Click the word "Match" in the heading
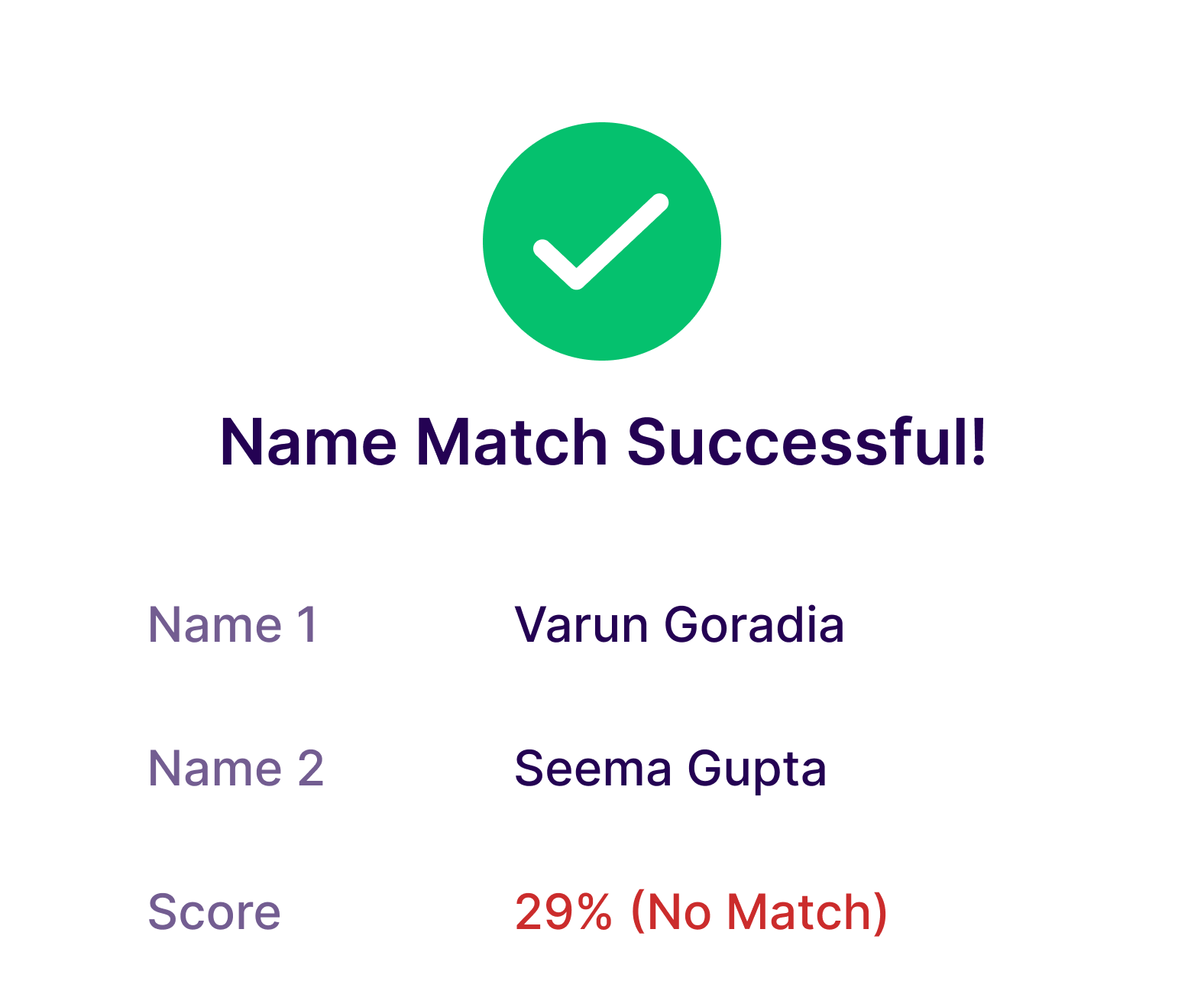This screenshot has height=994, width=1204. [512, 442]
